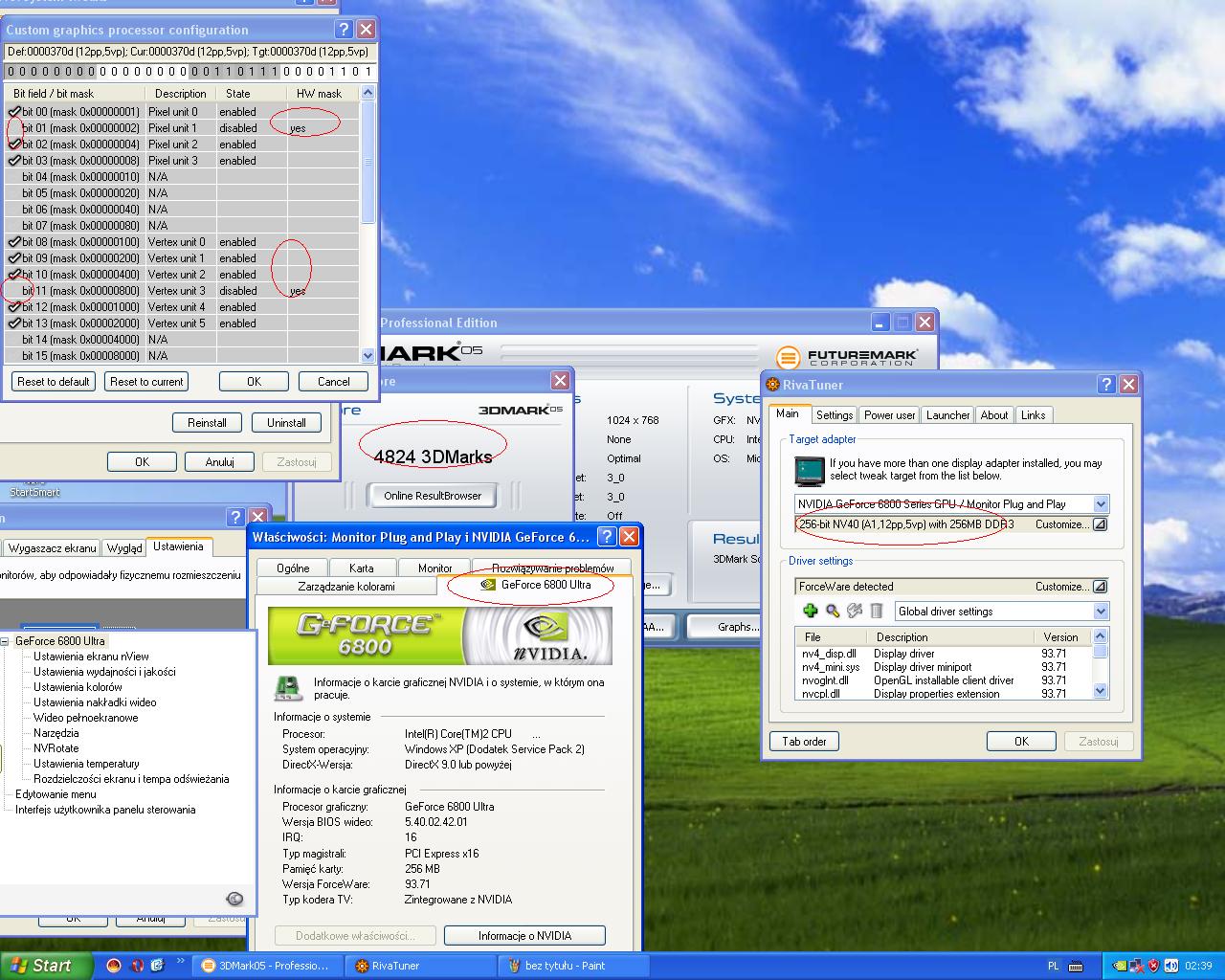Screen dimensions: 1225x980
Task: Go to the About tab in RivaTuner
Action: click(994, 415)
